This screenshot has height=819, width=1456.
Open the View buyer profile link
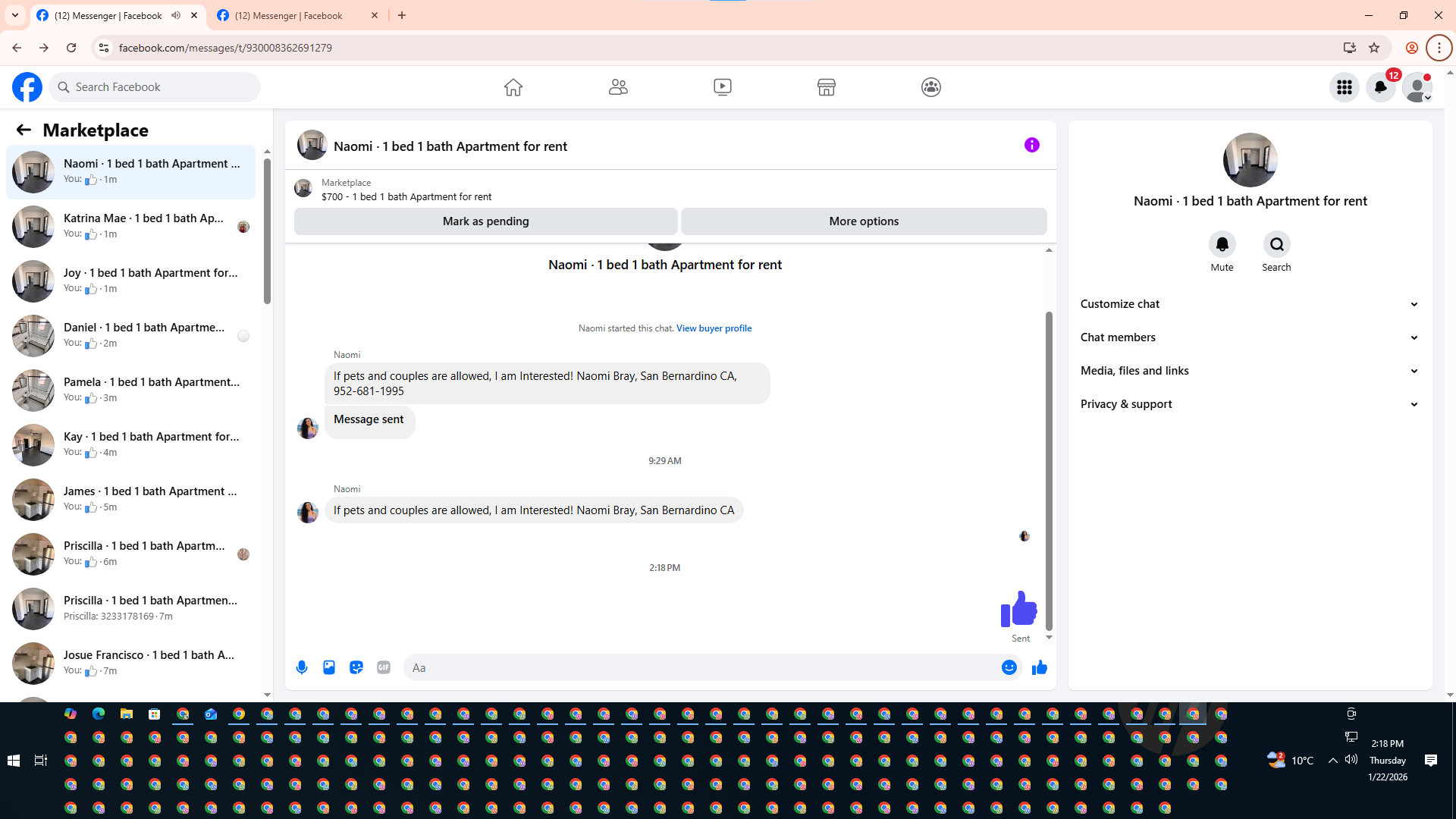tap(714, 328)
